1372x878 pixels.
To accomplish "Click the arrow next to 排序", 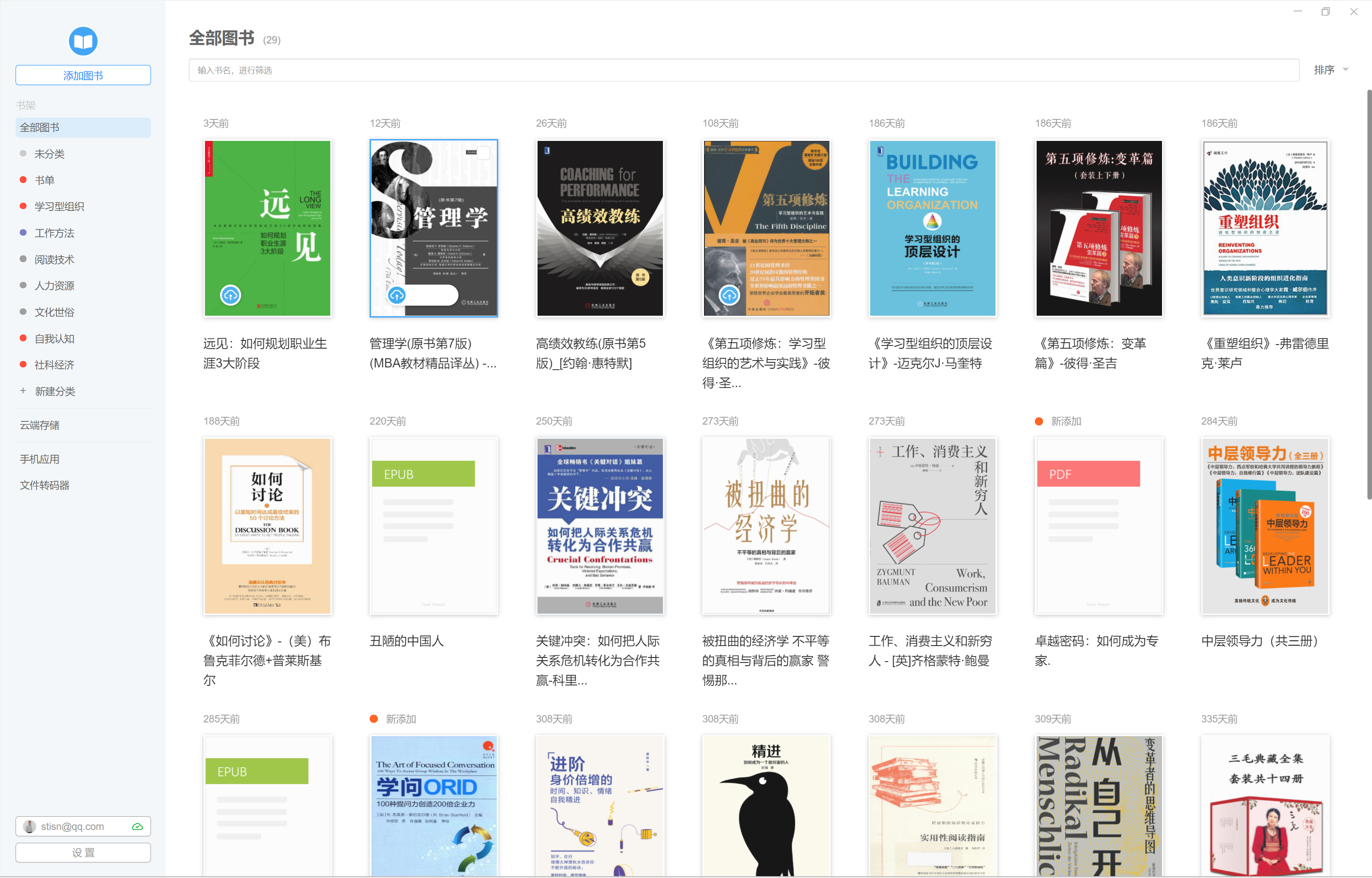I will 1346,70.
